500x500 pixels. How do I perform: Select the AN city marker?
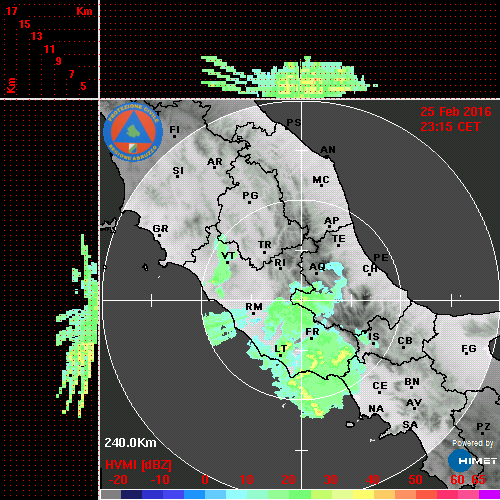327,157
